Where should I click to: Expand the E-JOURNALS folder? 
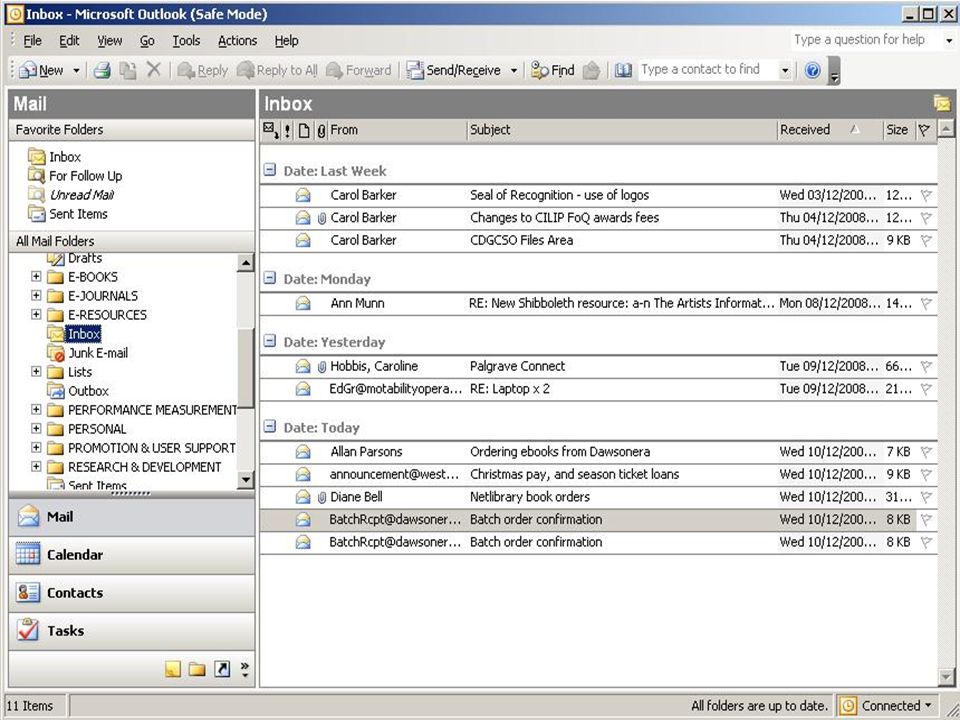tap(36, 296)
